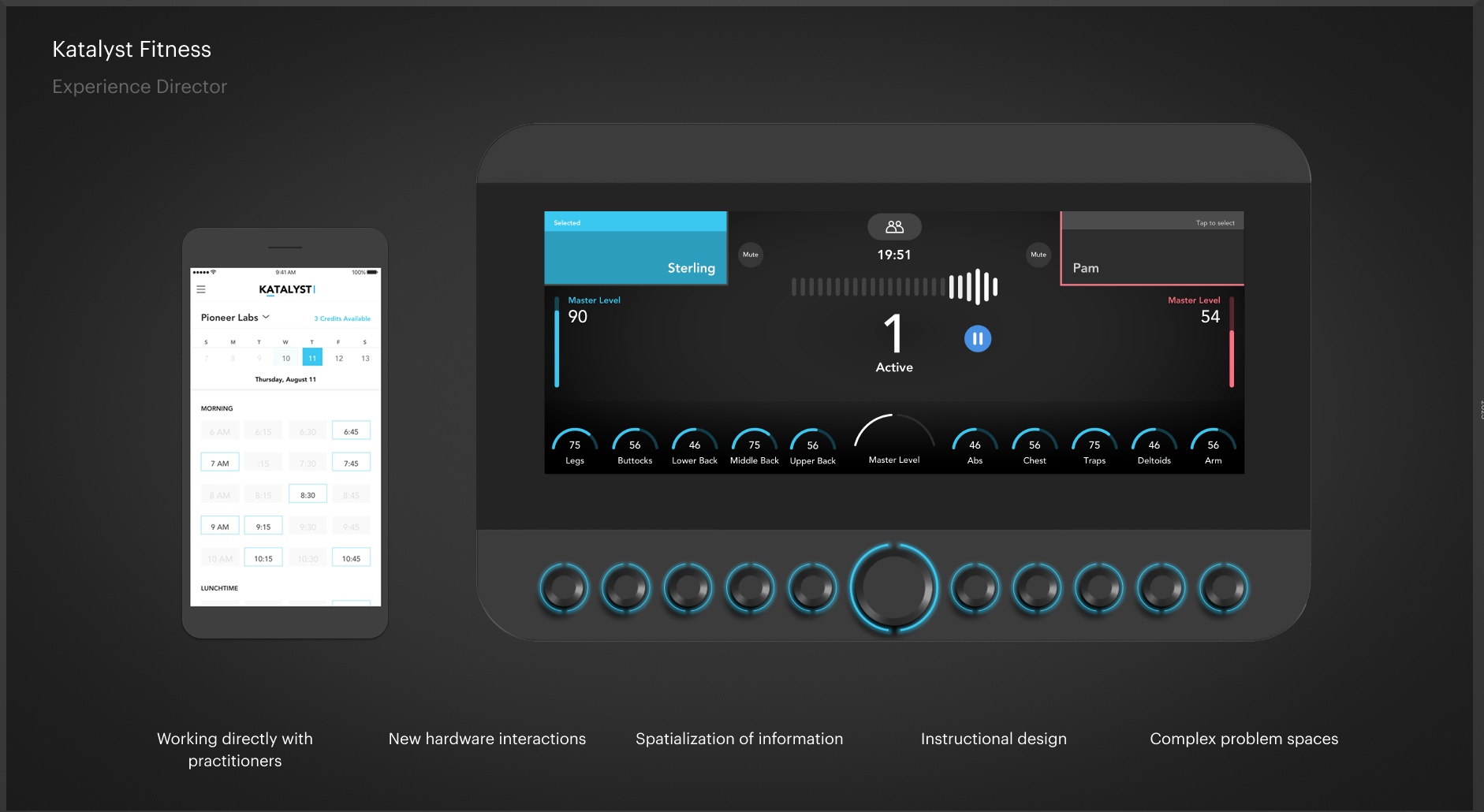The height and width of the screenshot is (812, 1484).
Task: Click the "Spatialization of information" caption
Action: (x=740, y=739)
